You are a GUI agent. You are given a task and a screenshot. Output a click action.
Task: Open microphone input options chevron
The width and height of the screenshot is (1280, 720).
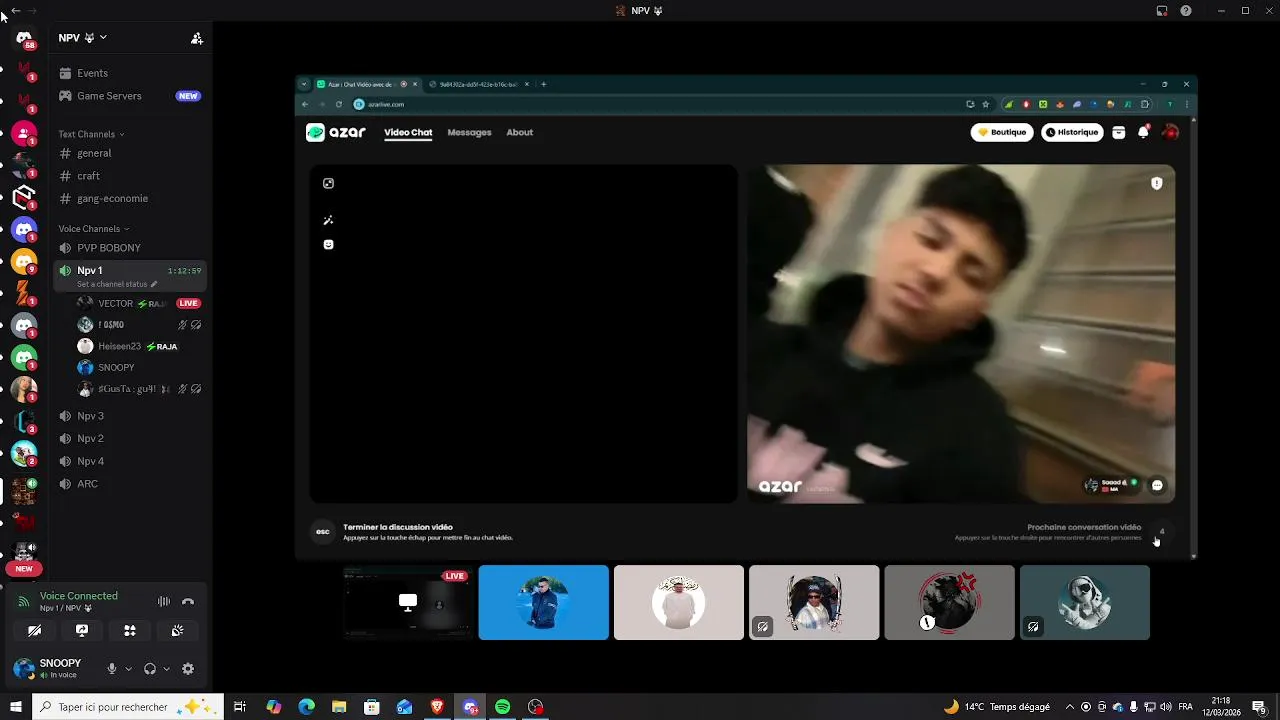(128, 669)
